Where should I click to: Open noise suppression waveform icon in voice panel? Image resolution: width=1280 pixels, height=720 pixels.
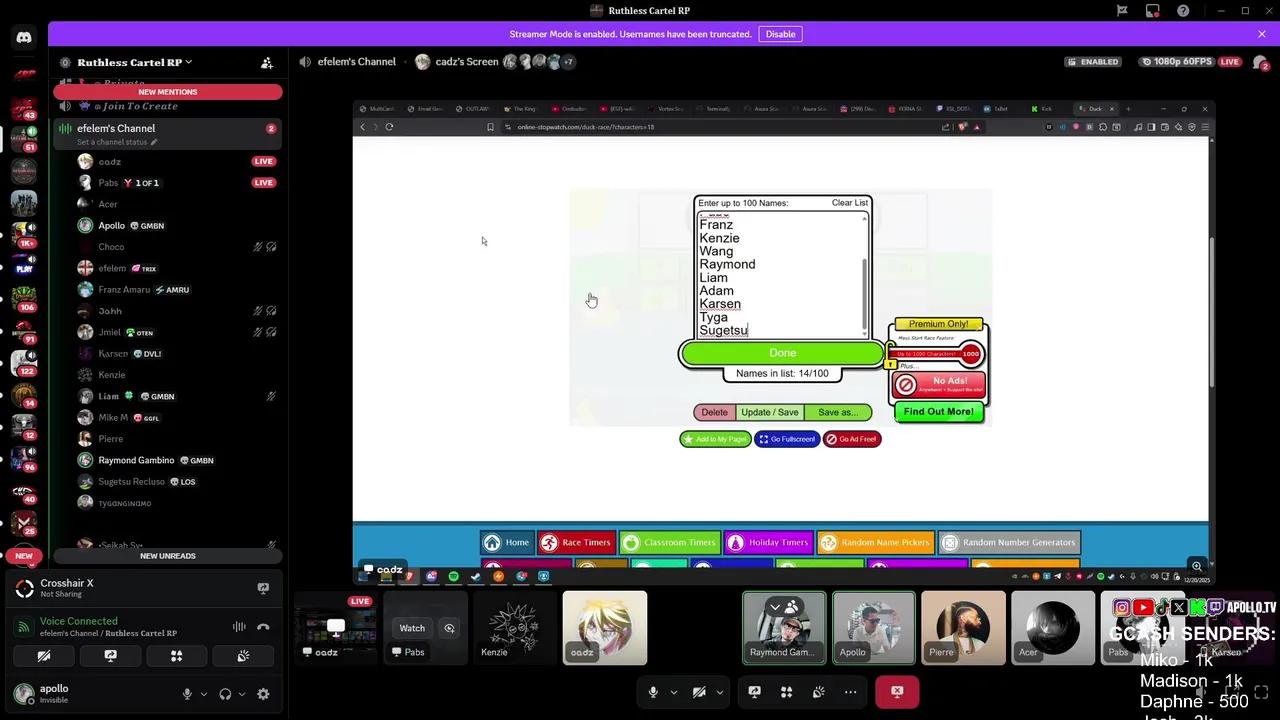coord(239,627)
